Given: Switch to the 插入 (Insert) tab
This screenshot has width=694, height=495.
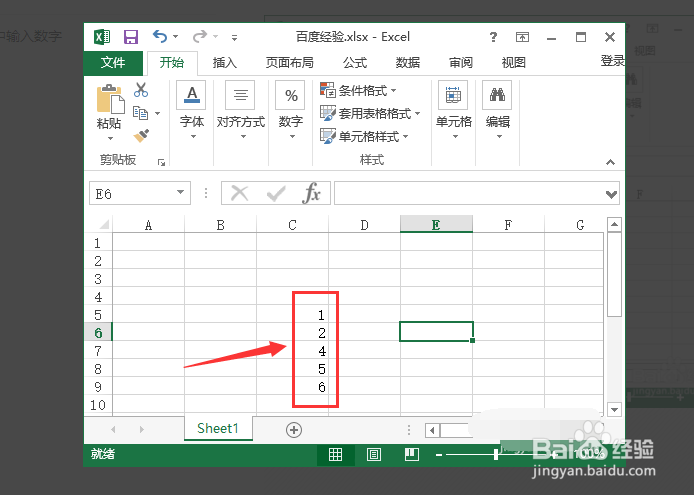Looking at the screenshot, I should [x=225, y=63].
